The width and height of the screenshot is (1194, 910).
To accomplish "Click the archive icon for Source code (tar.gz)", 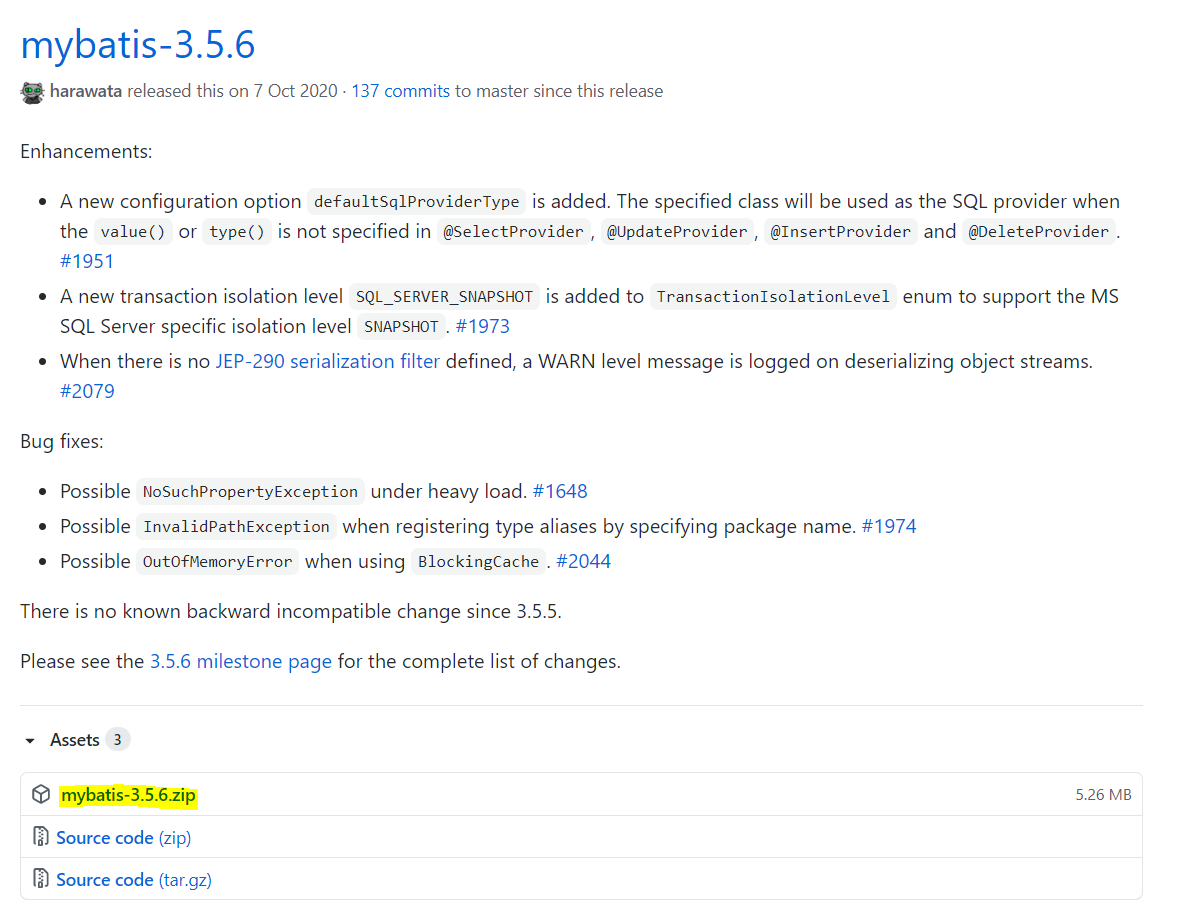I will tap(41, 879).
